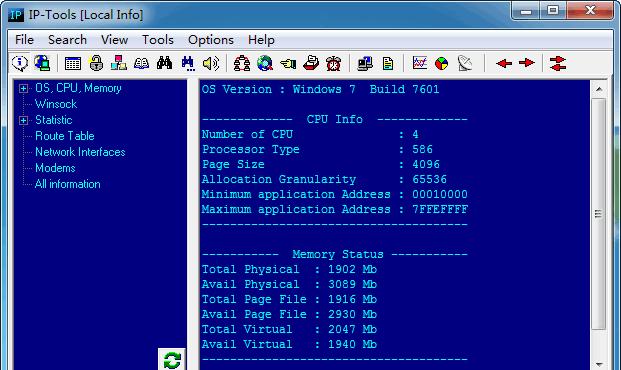Viewport: 621px width, 370px height.
Task: Open the computer terminal Telnet tool
Action: pyautogui.click(x=365, y=63)
